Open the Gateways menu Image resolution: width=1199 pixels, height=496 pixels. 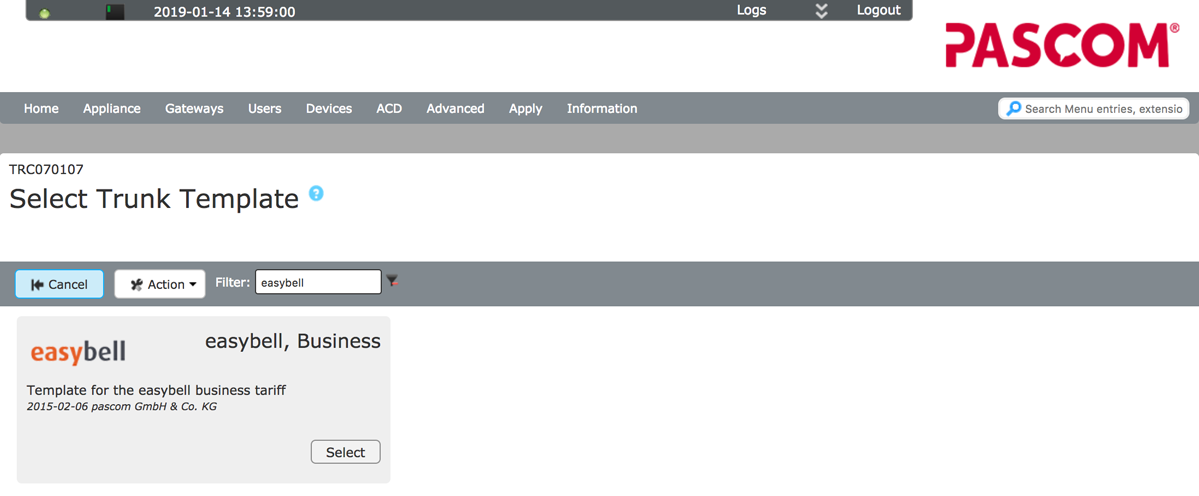pyautogui.click(x=194, y=108)
